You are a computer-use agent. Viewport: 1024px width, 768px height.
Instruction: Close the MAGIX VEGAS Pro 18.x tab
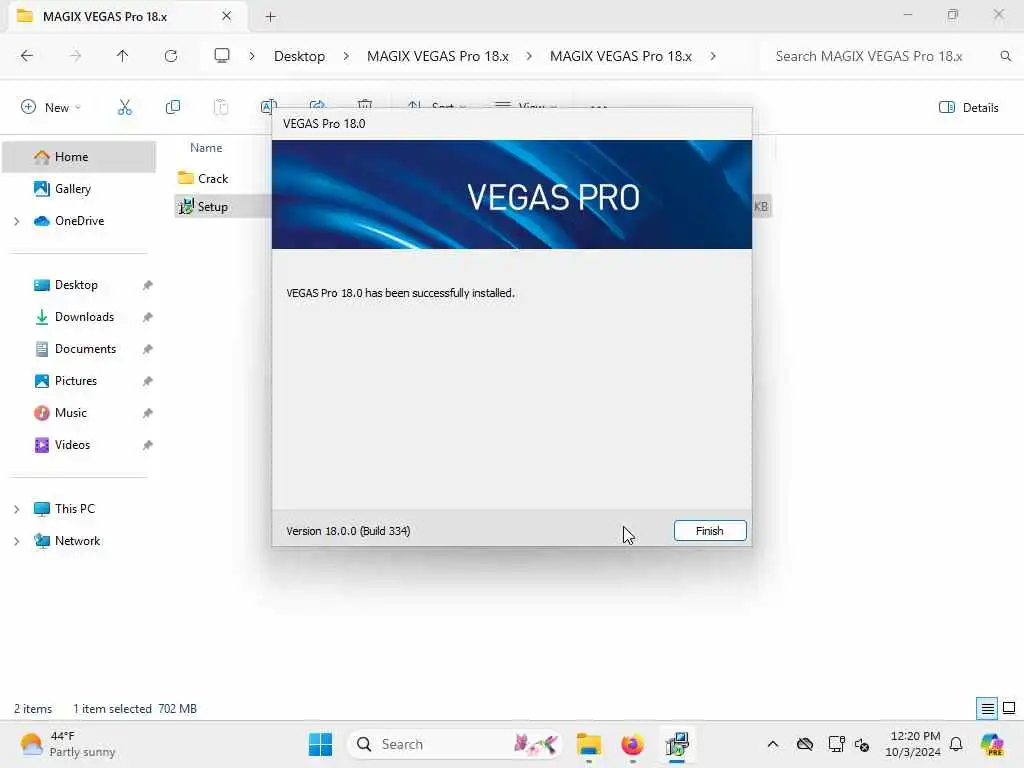[x=226, y=16]
